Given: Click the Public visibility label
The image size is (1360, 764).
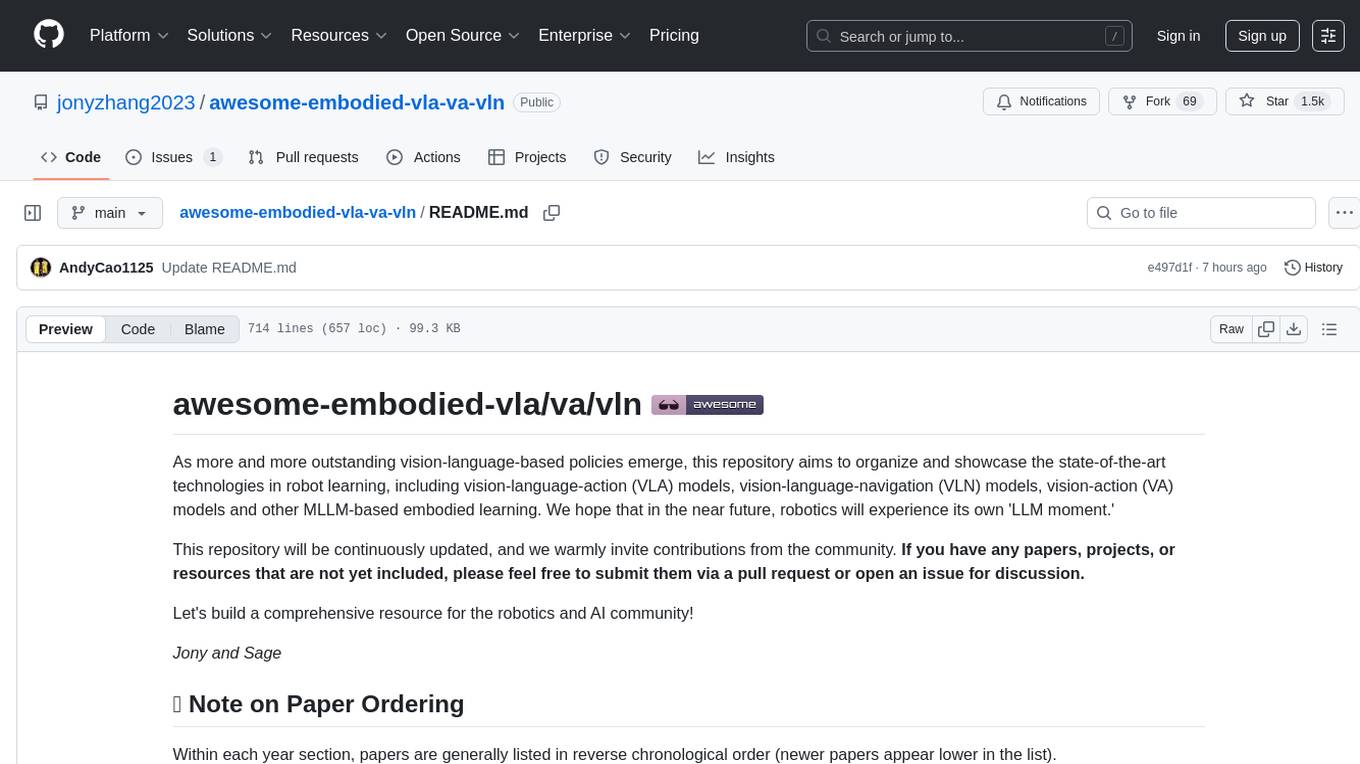Looking at the screenshot, I should click(537, 102).
